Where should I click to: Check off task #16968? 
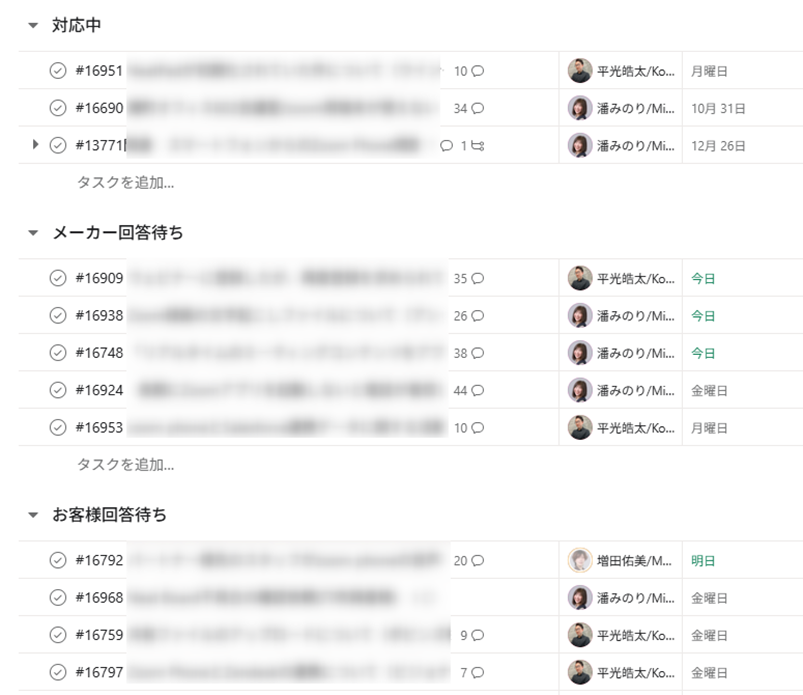pos(58,598)
